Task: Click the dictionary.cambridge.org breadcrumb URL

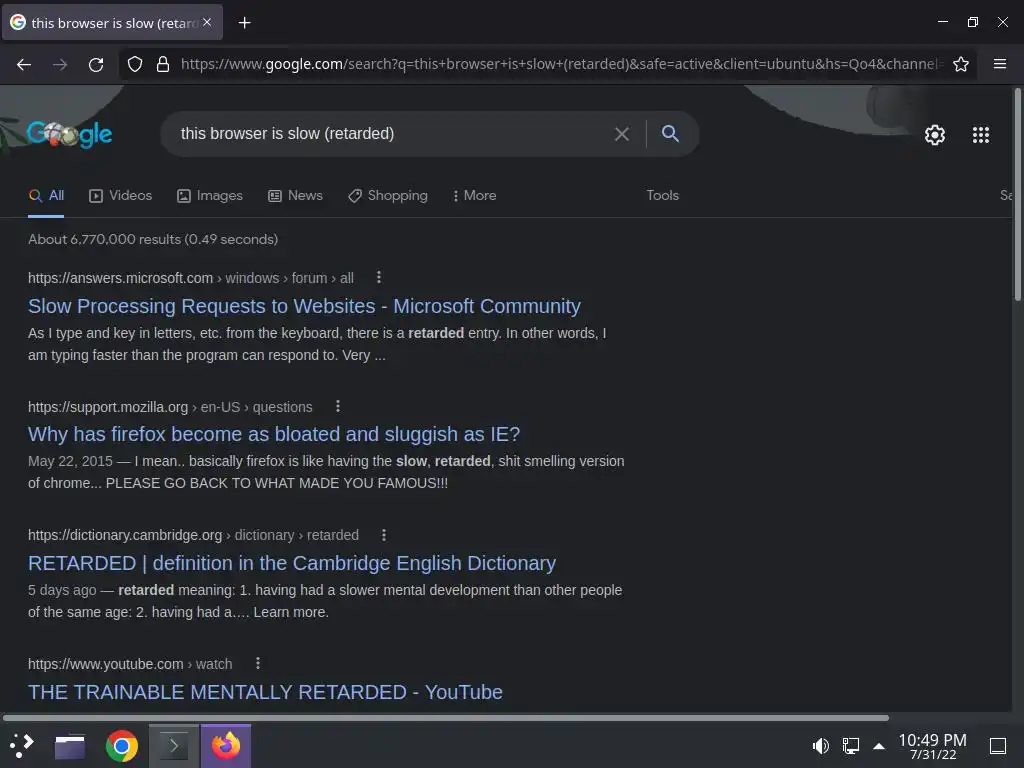Action: 193,535
